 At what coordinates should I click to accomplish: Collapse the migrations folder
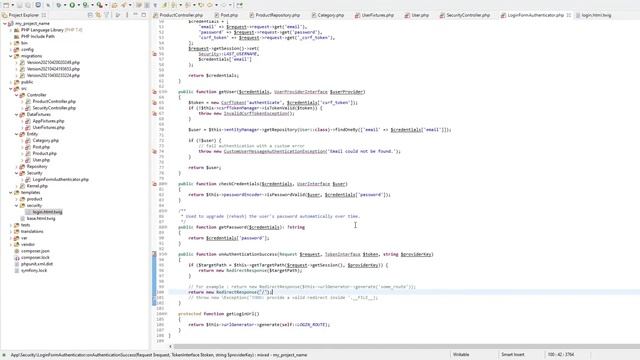11,56
